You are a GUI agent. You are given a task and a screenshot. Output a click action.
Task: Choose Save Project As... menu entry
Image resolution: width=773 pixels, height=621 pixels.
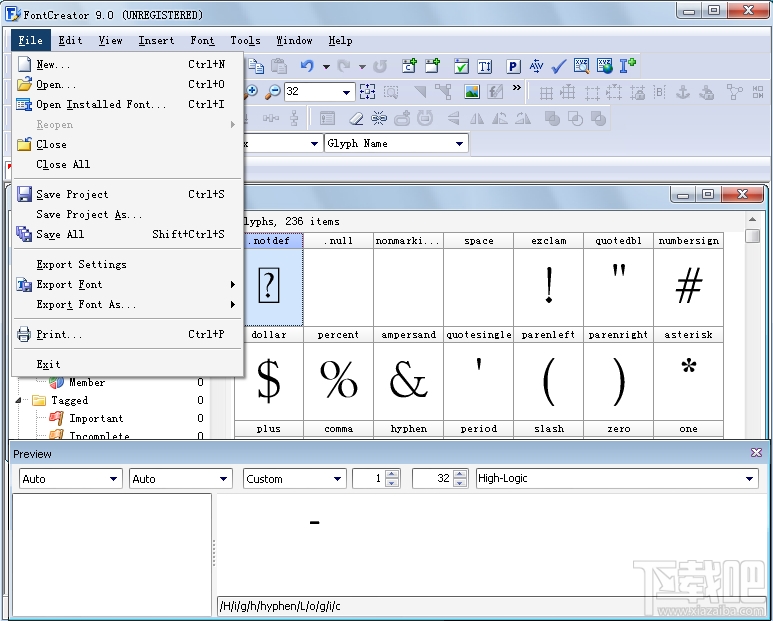click(x=128, y=214)
